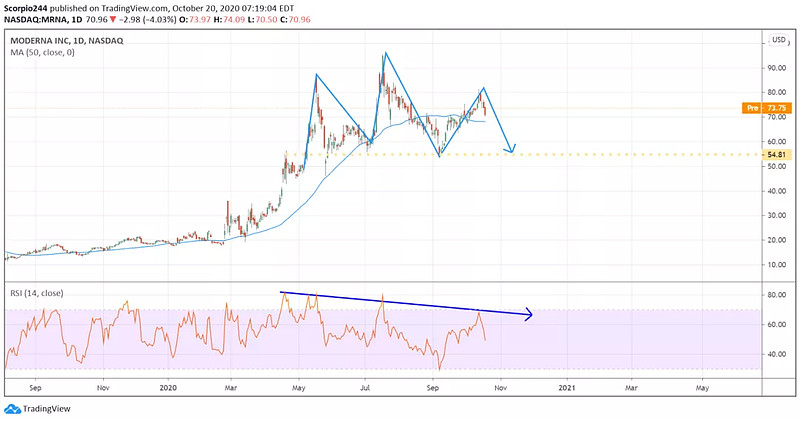Click the Jul label on the time axis

click(365, 388)
